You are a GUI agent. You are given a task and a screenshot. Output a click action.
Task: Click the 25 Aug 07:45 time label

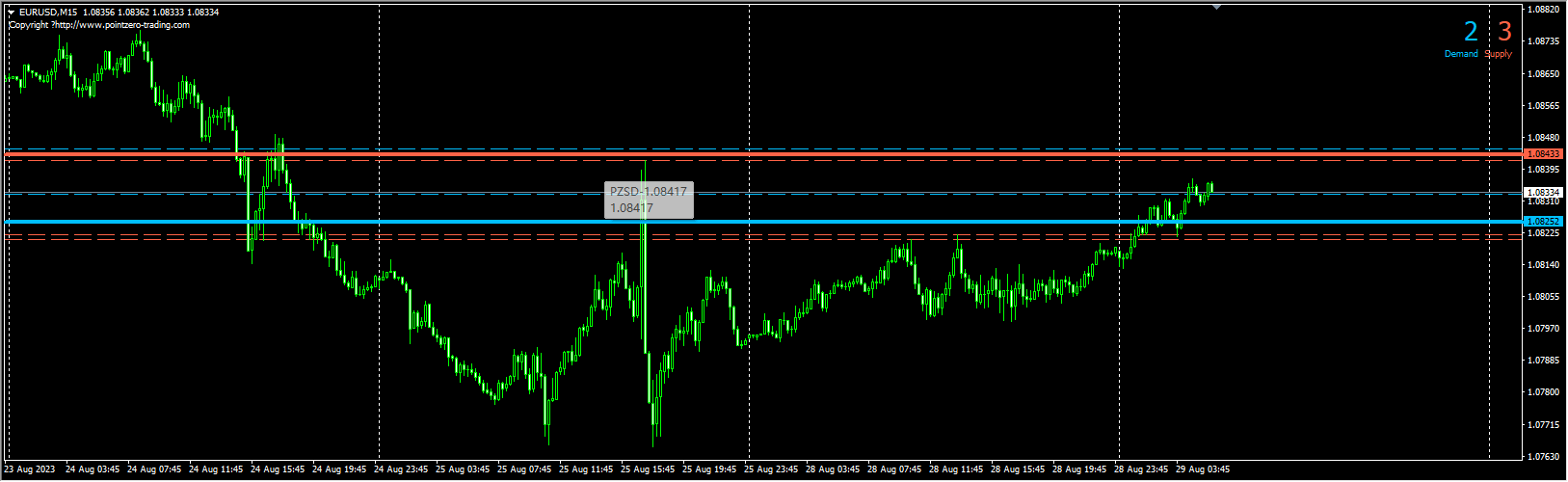click(524, 470)
